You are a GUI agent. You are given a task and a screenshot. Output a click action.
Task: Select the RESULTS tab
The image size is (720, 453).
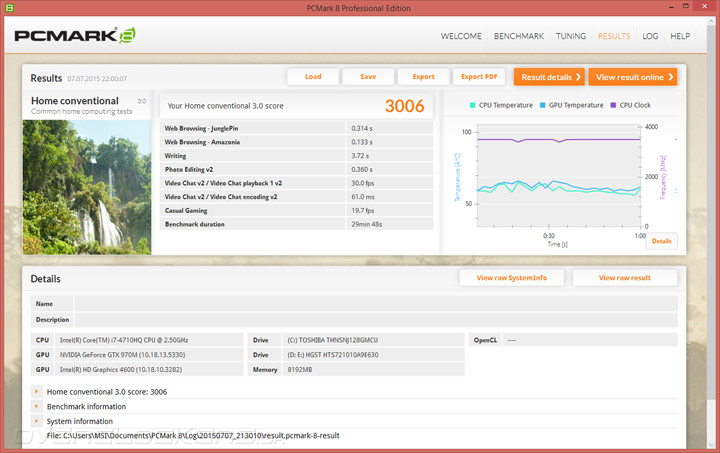[x=614, y=36]
